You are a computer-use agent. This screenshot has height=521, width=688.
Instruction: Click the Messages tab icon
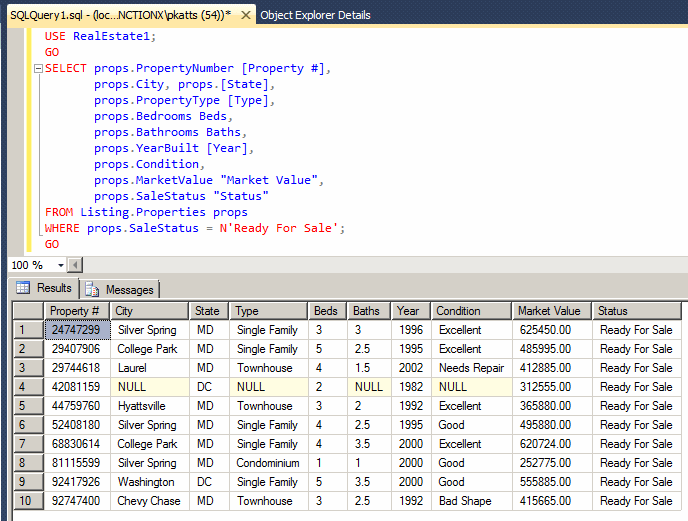92,290
